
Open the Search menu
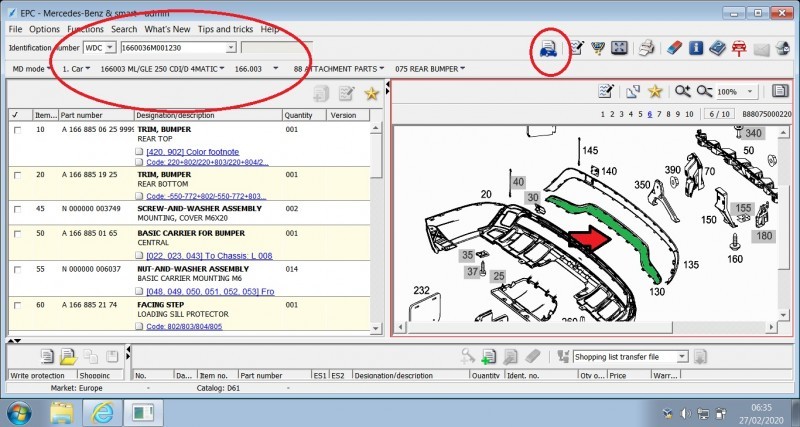coord(124,29)
